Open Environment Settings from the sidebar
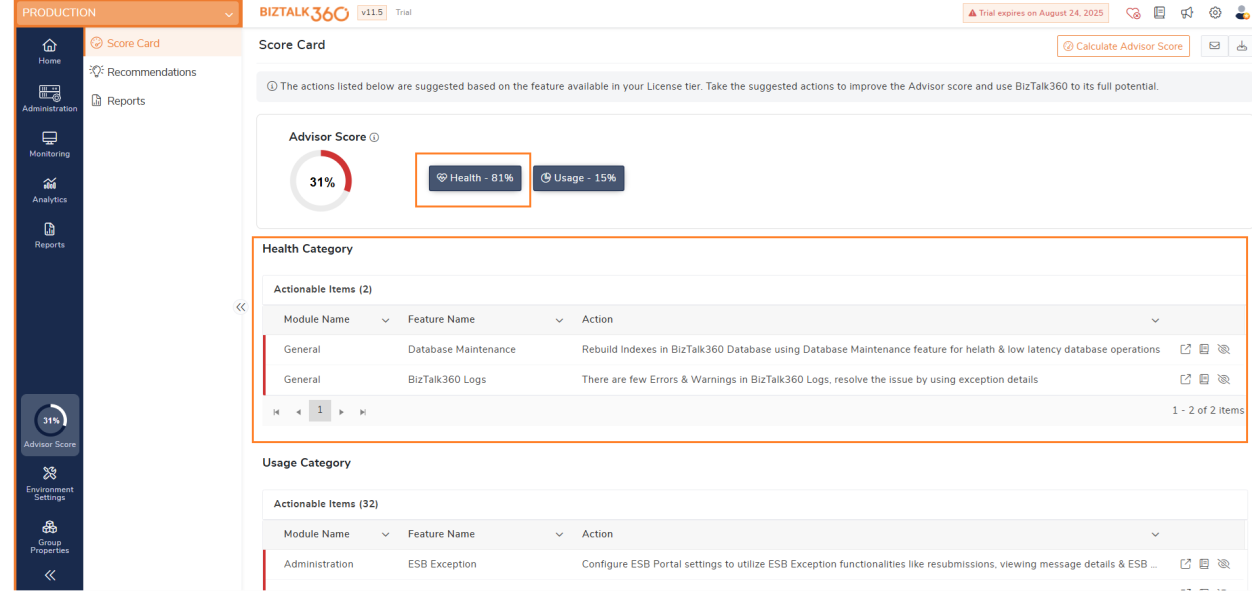This screenshot has width=1252, height=591. (49, 480)
